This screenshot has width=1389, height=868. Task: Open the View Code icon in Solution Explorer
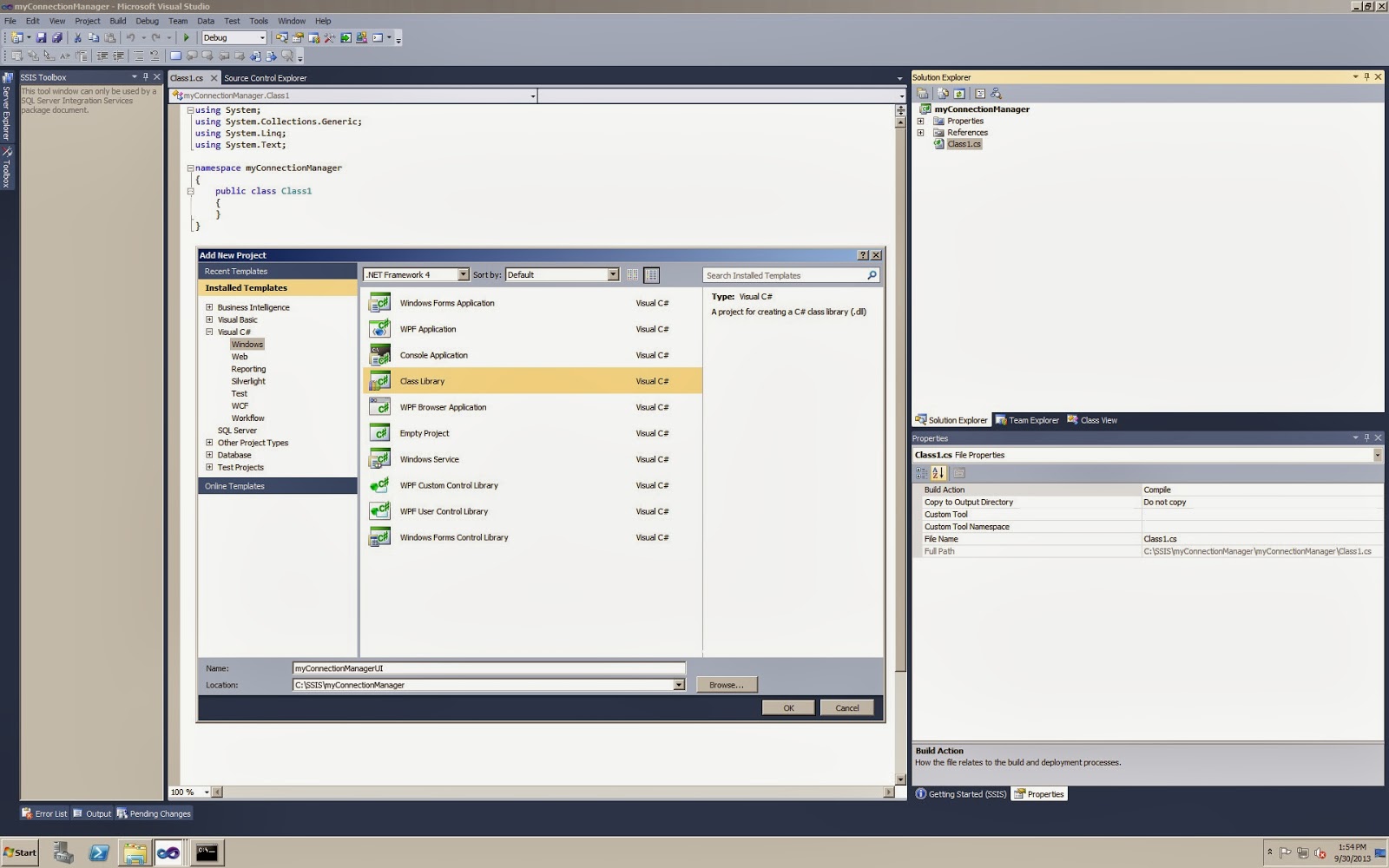click(x=979, y=93)
